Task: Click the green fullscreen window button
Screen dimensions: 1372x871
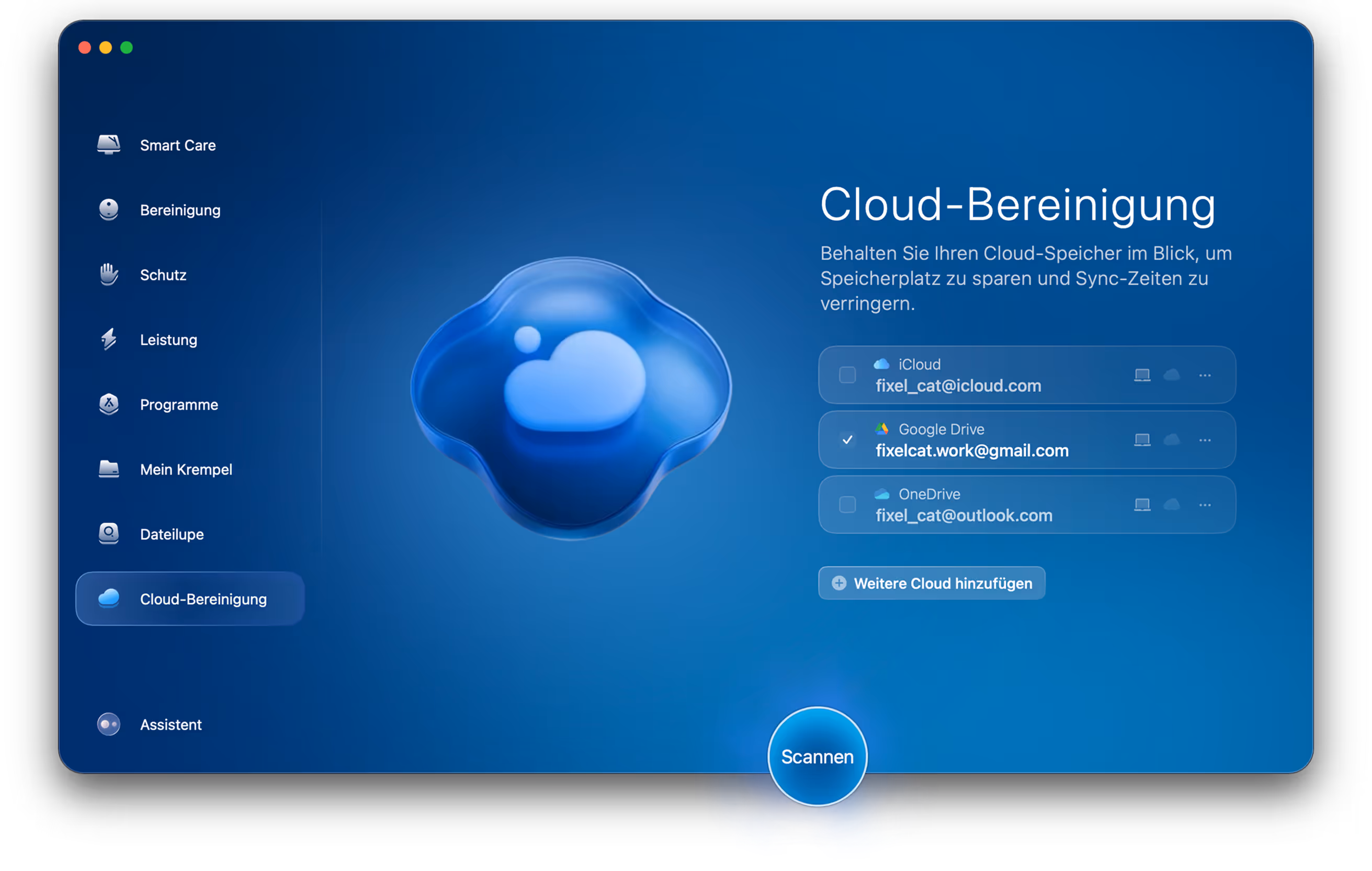Action: point(127,47)
